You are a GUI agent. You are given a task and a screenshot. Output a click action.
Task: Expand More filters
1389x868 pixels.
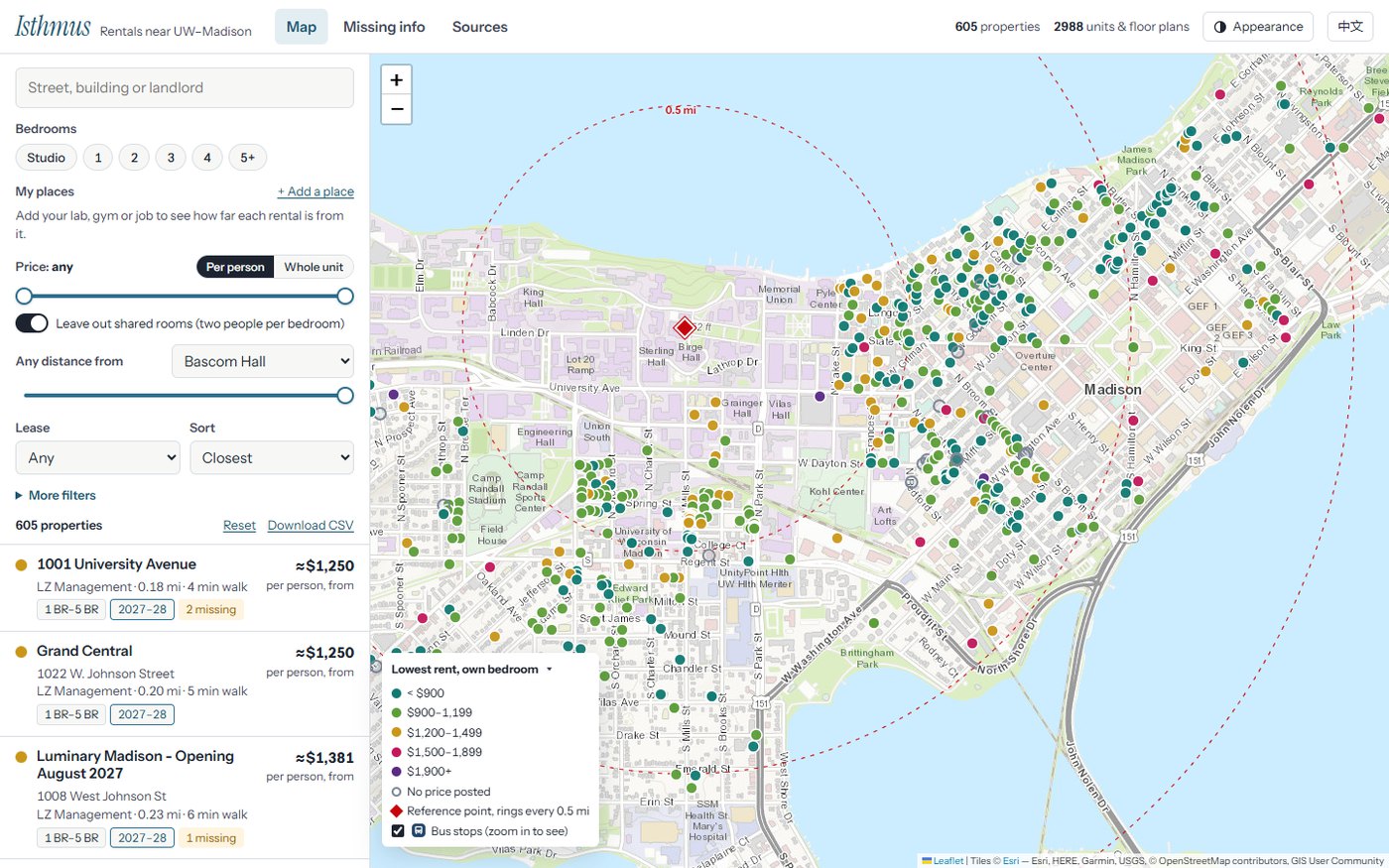[x=56, y=495]
